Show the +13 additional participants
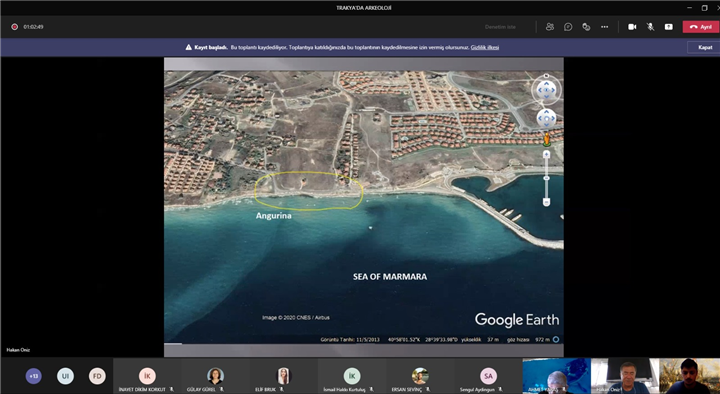The height and width of the screenshot is (394, 720). 34,376
